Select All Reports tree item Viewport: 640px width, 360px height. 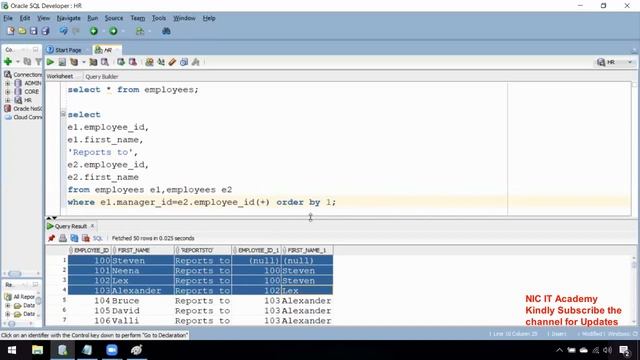pyautogui.click(x=20, y=297)
